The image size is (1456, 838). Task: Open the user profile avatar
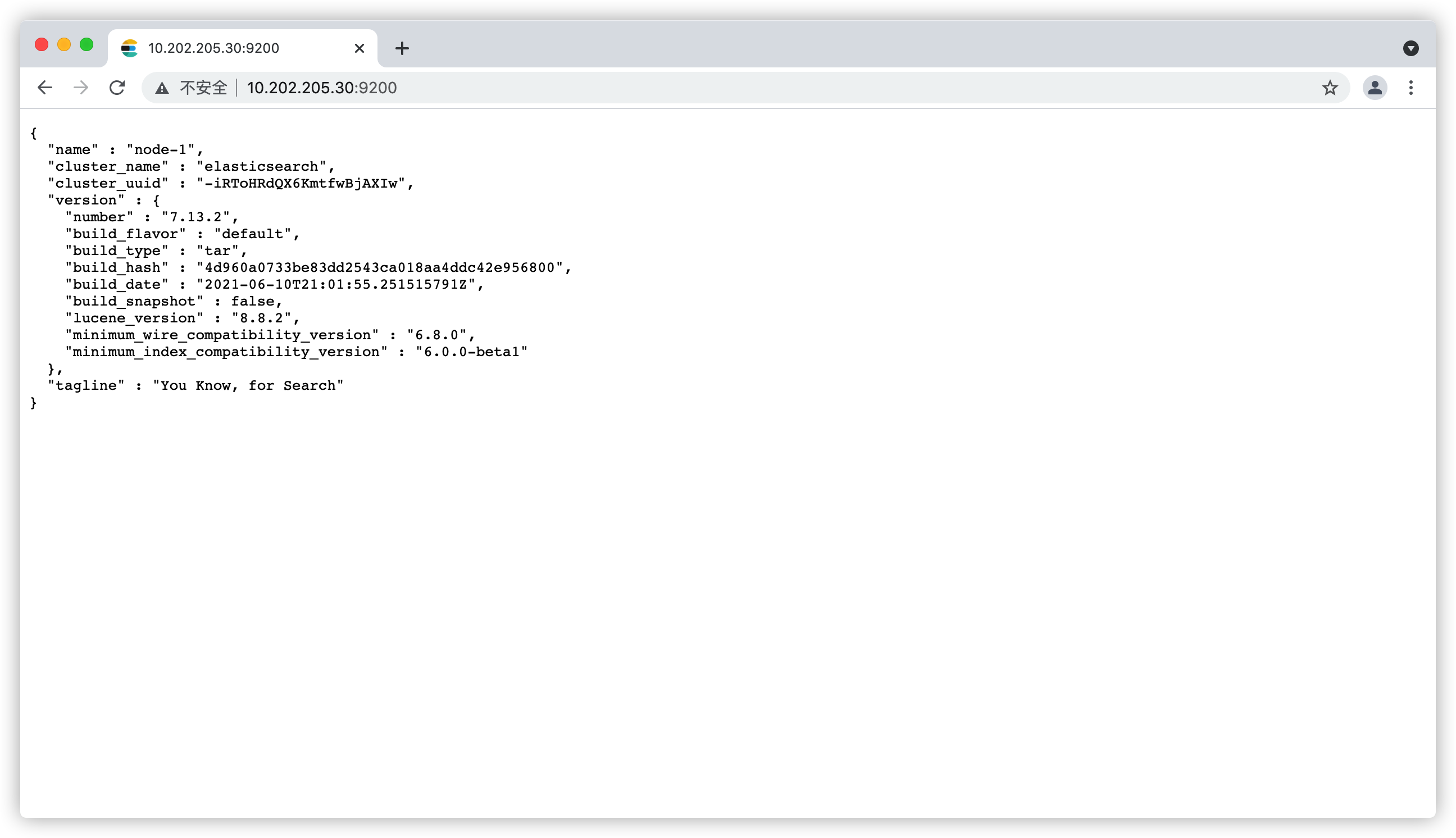point(1375,88)
